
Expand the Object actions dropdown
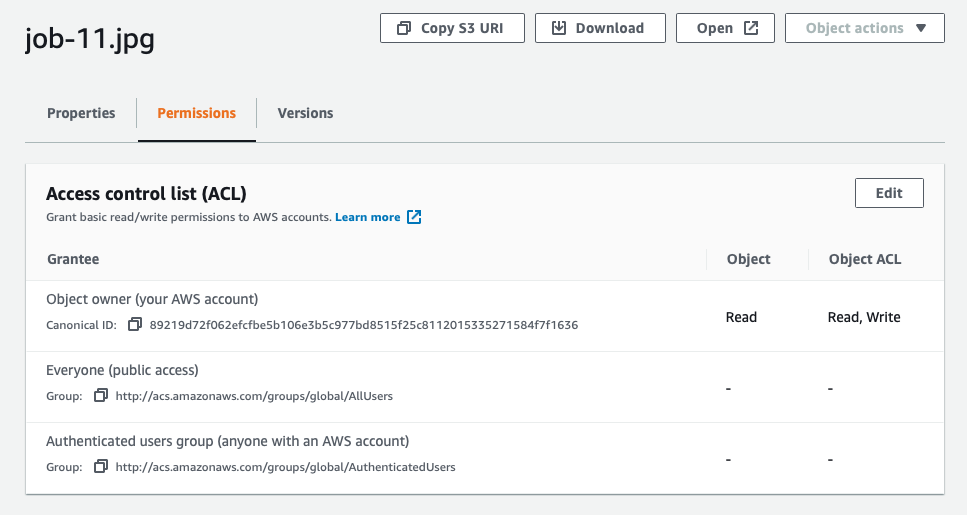[865, 28]
